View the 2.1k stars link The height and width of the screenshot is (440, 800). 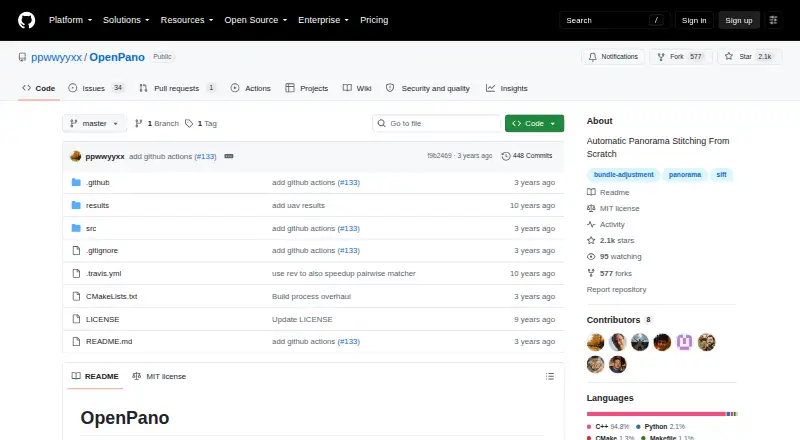coord(611,240)
